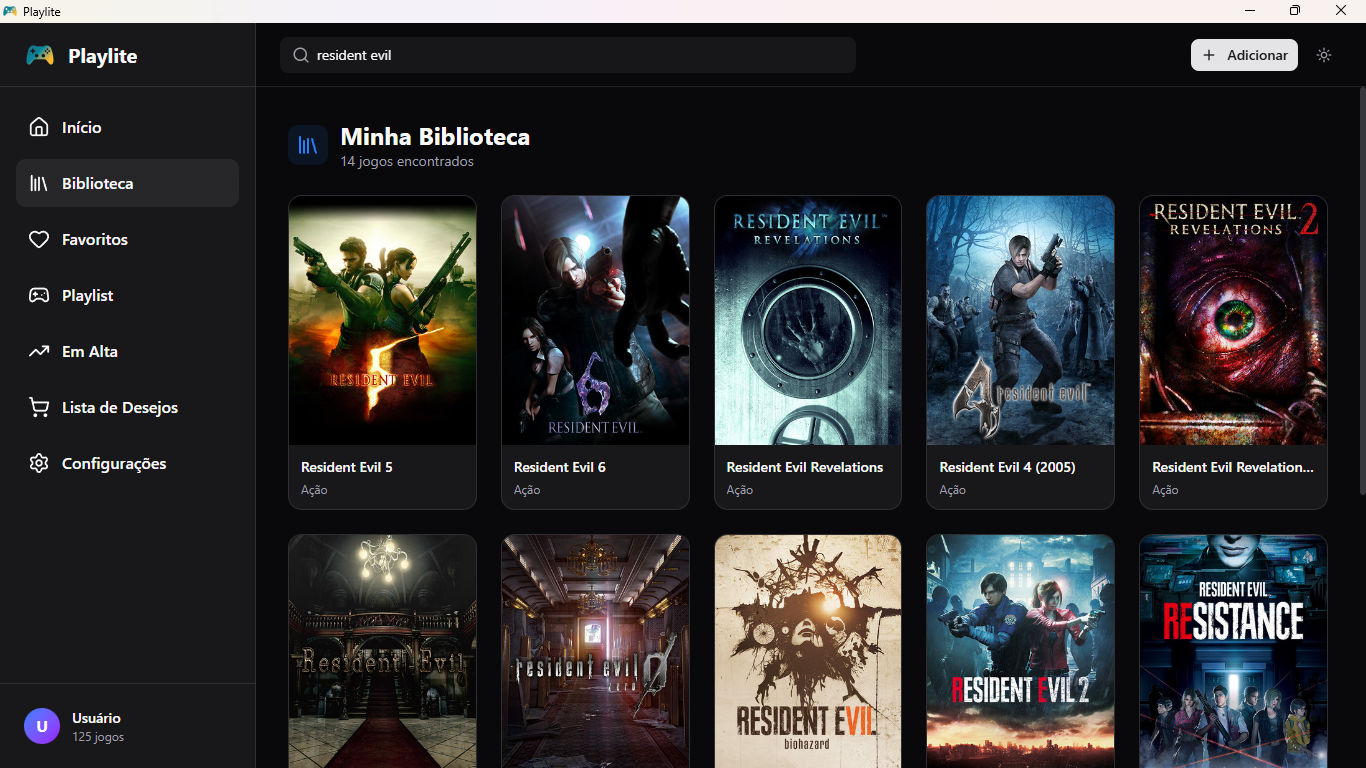This screenshot has height=768, width=1366.
Task: Click the Início home icon
Action: point(39,127)
